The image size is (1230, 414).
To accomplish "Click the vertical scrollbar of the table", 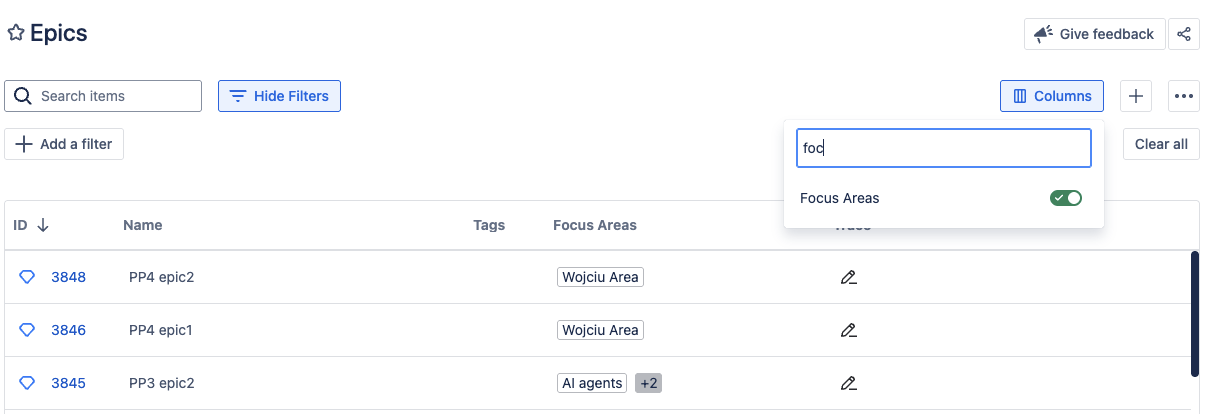I will point(1194,314).
